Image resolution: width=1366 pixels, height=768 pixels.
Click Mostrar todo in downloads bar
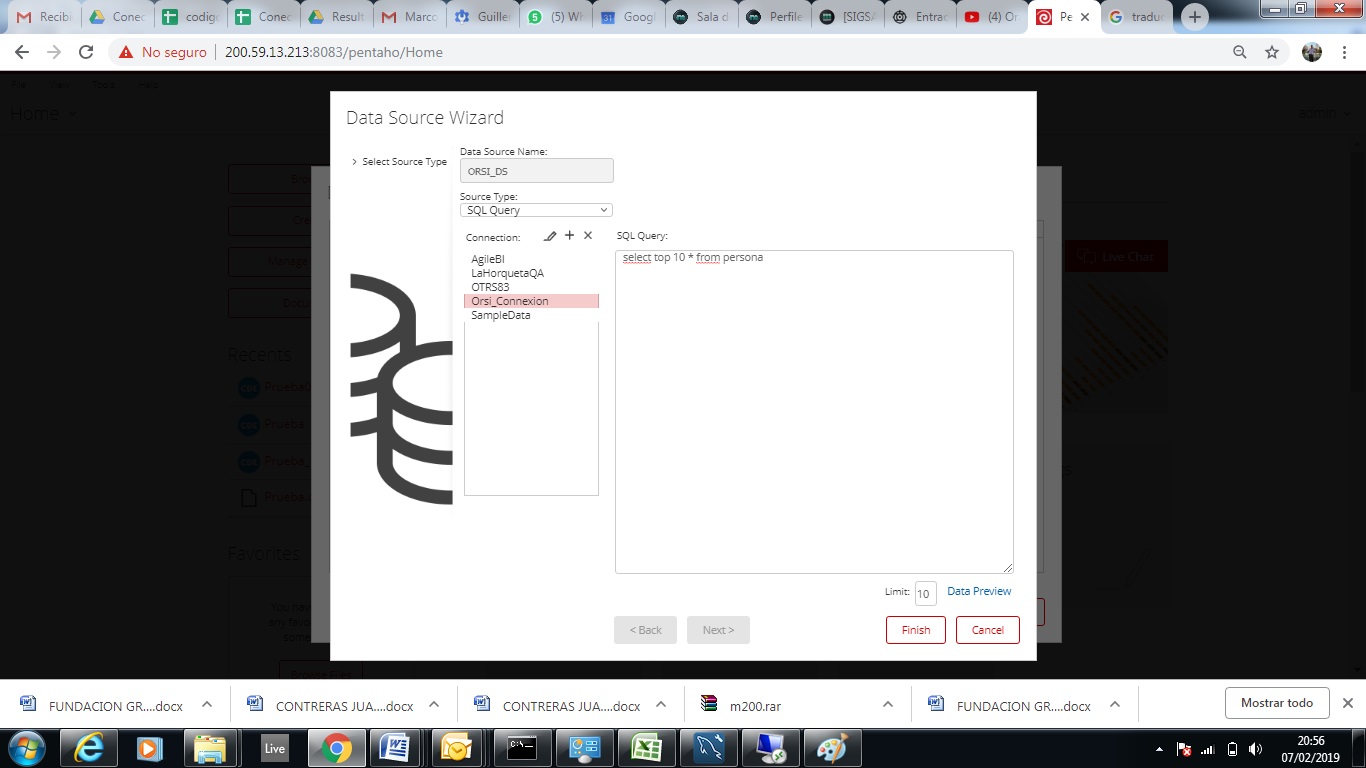coord(1276,703)
